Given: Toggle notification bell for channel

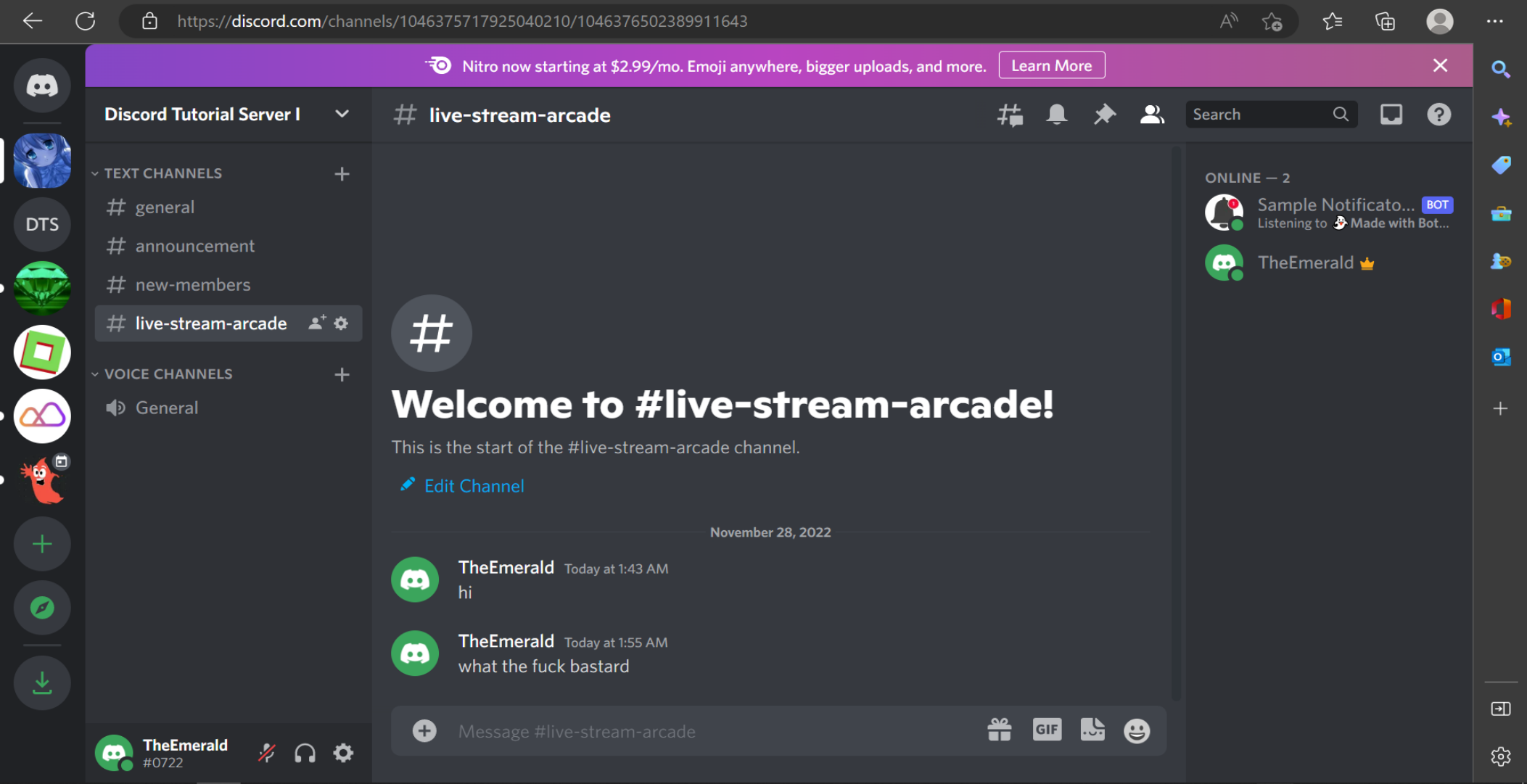Looking at the screenshot, I should click(x=1056, y=113).
